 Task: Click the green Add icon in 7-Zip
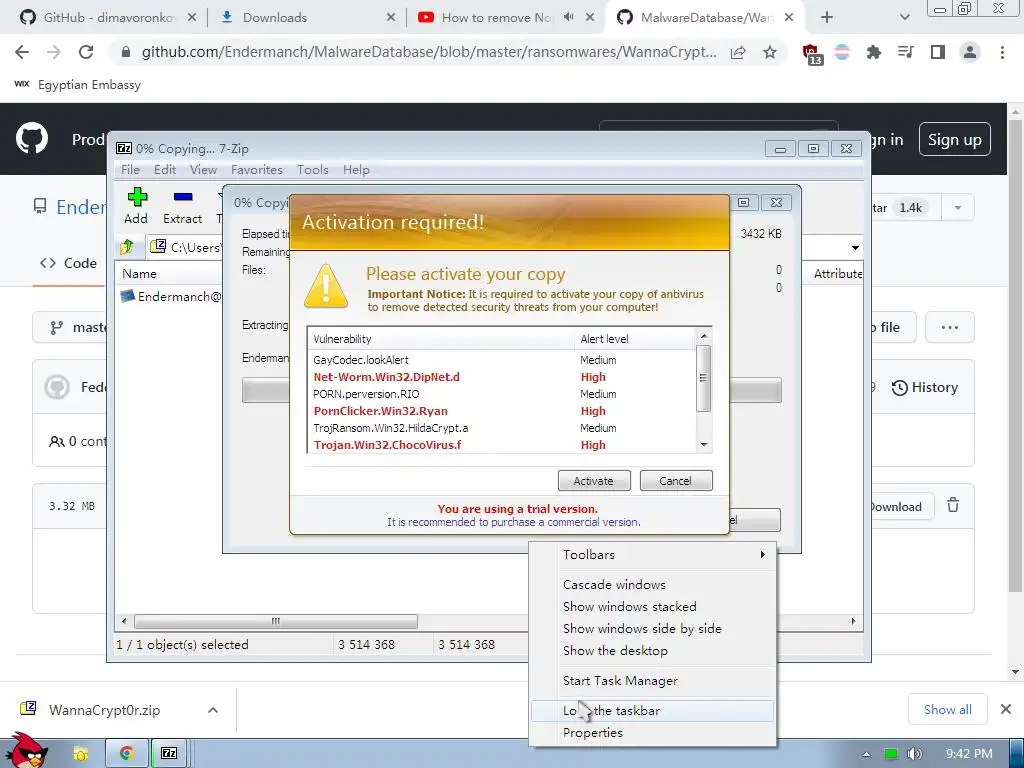(x=136, y=197)
